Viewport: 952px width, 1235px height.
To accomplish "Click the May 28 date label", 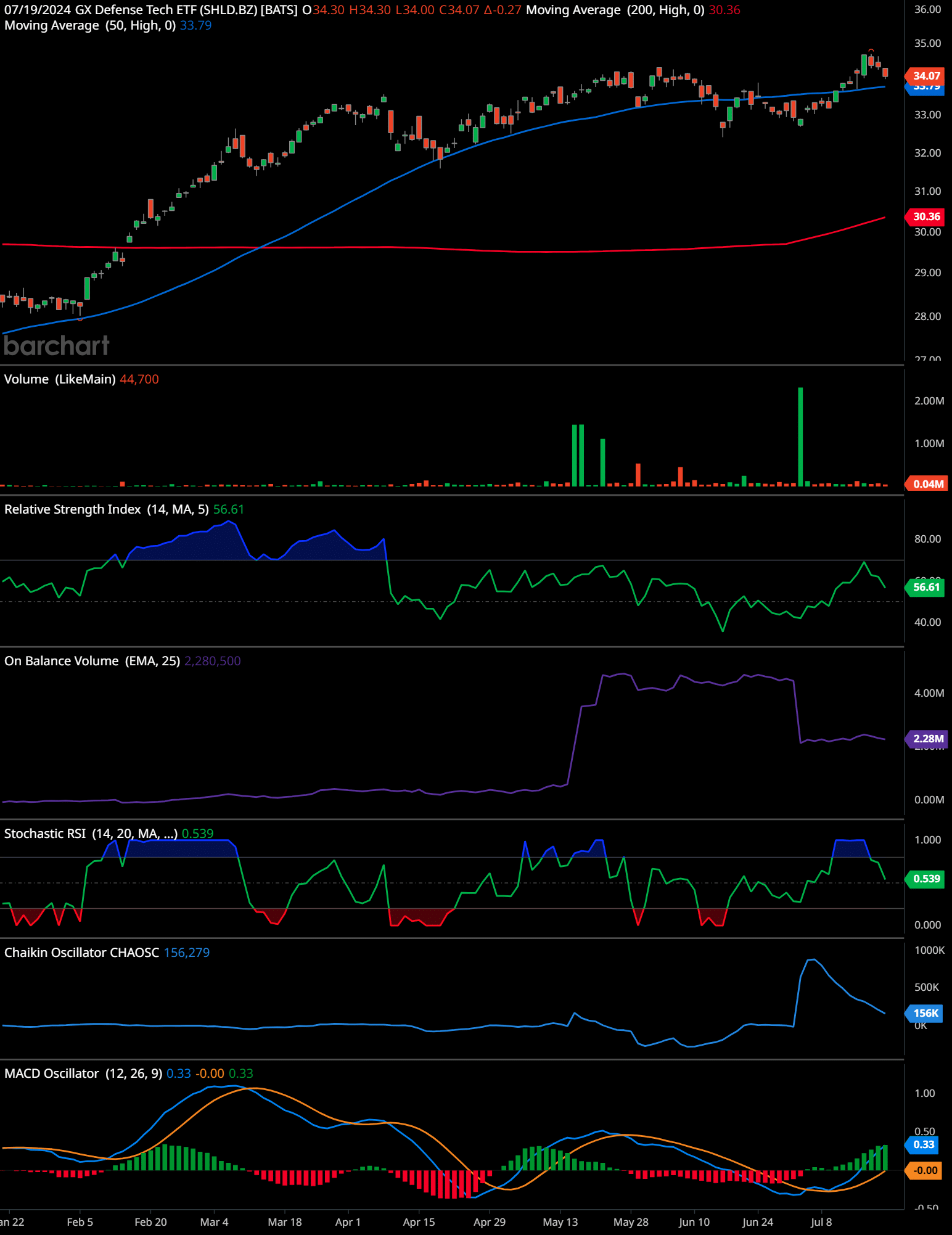I will [x=631, y=1222].
